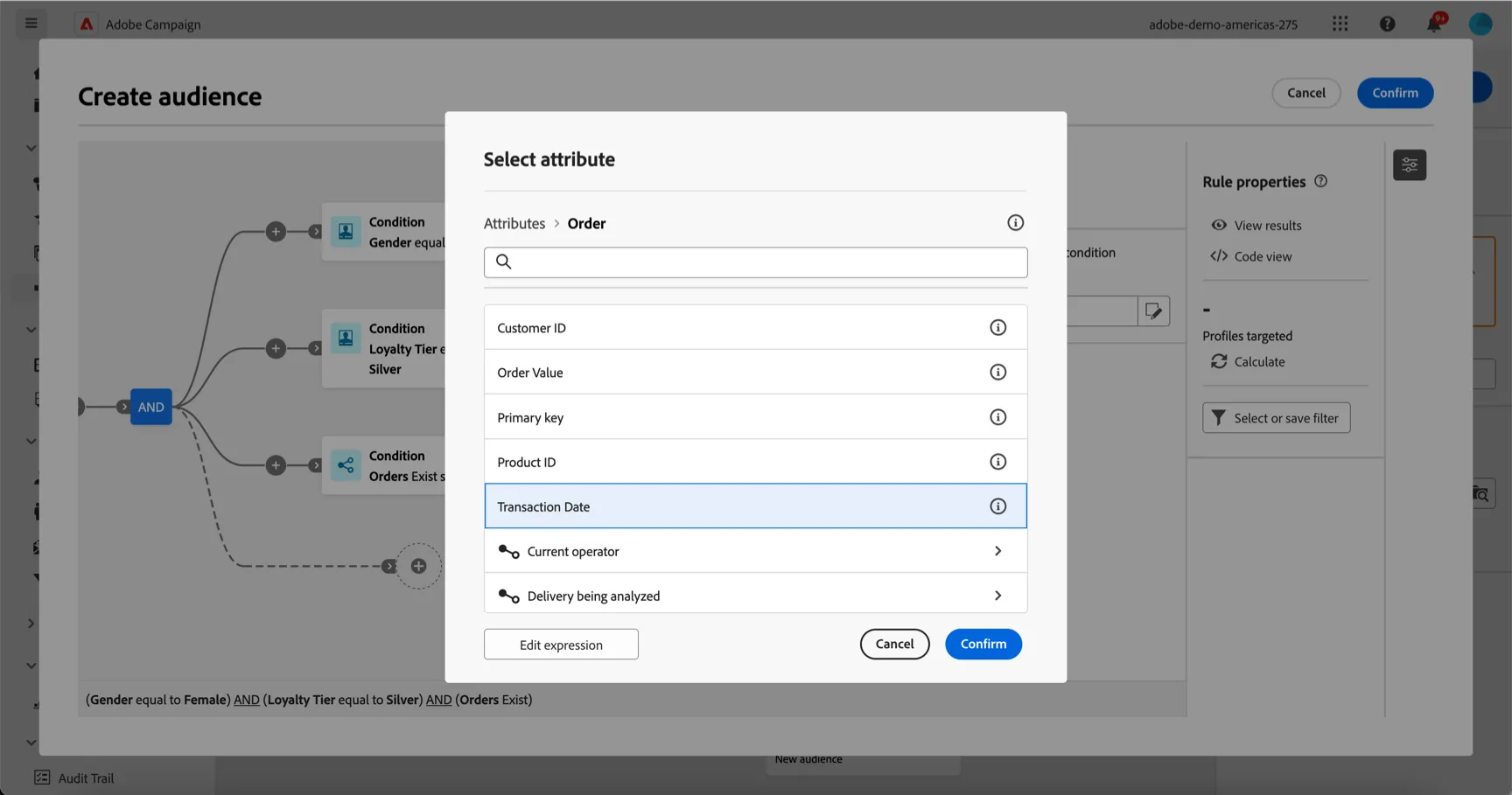Viewport: 1512px width, 795px height.
Task: Calculate profiles targeted
Action: coord(1248,362)
